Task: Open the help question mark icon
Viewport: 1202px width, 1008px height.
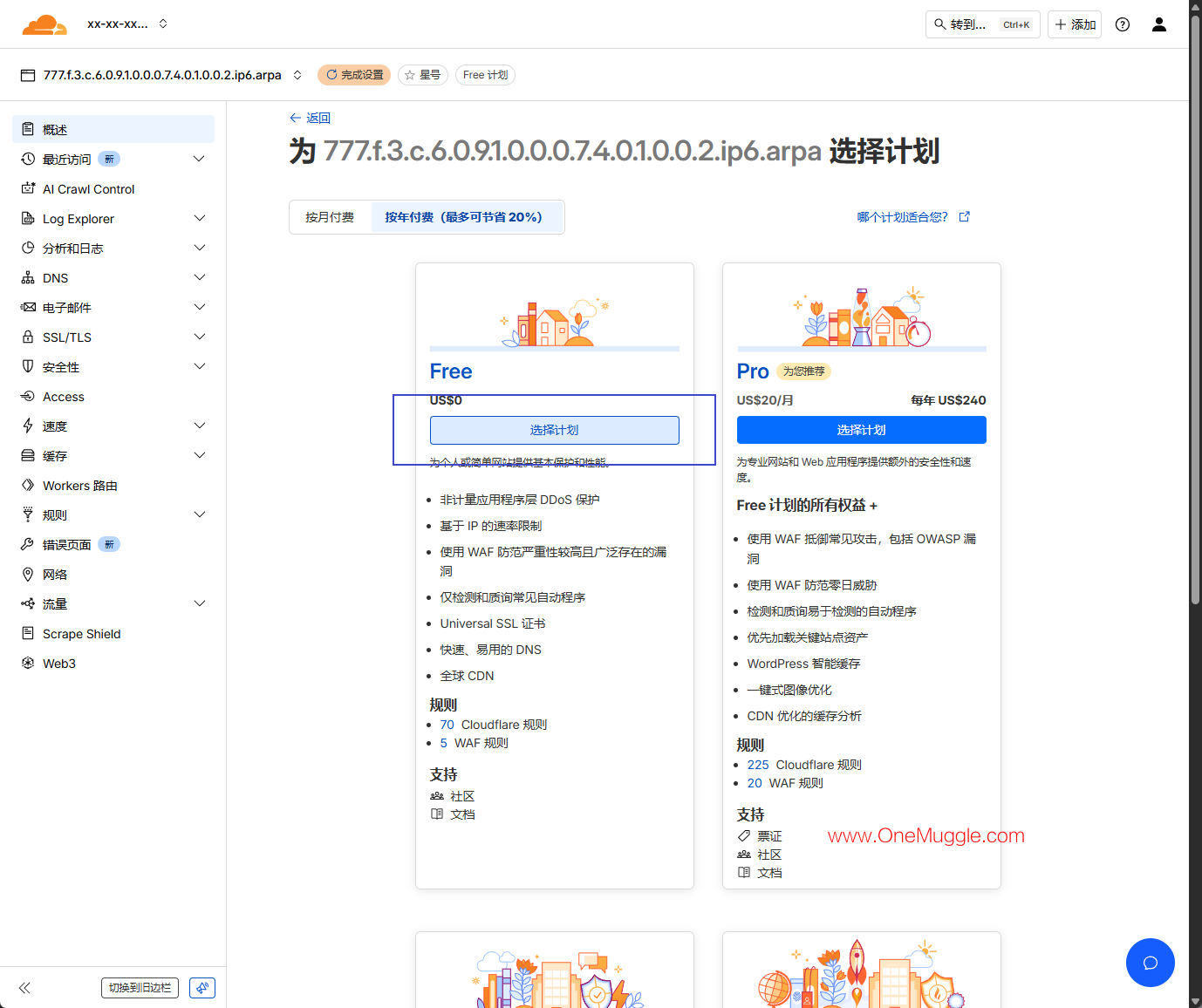Action: coord(1123,24)
